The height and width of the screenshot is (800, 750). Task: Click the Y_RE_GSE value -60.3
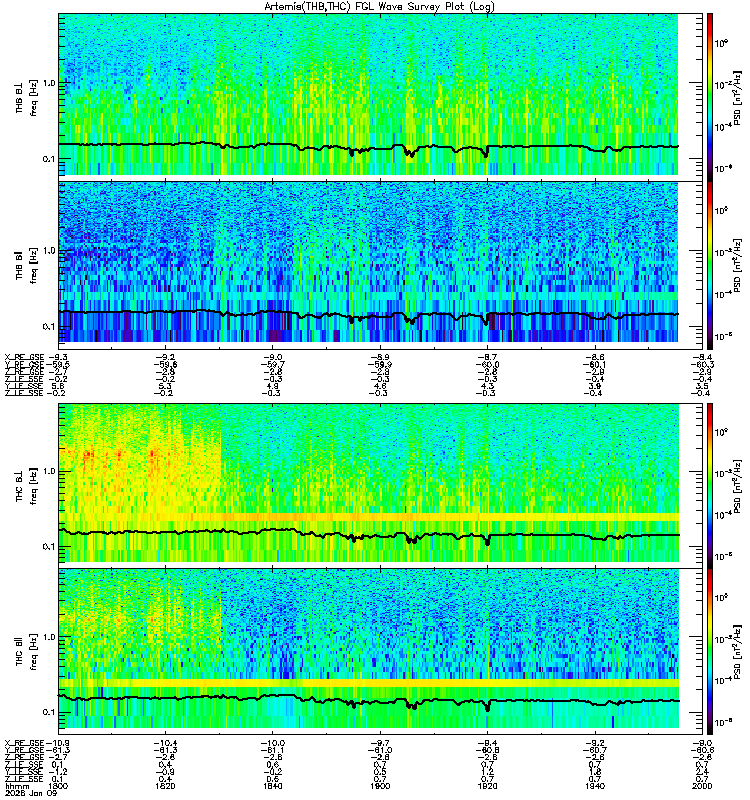click(703, 365)
